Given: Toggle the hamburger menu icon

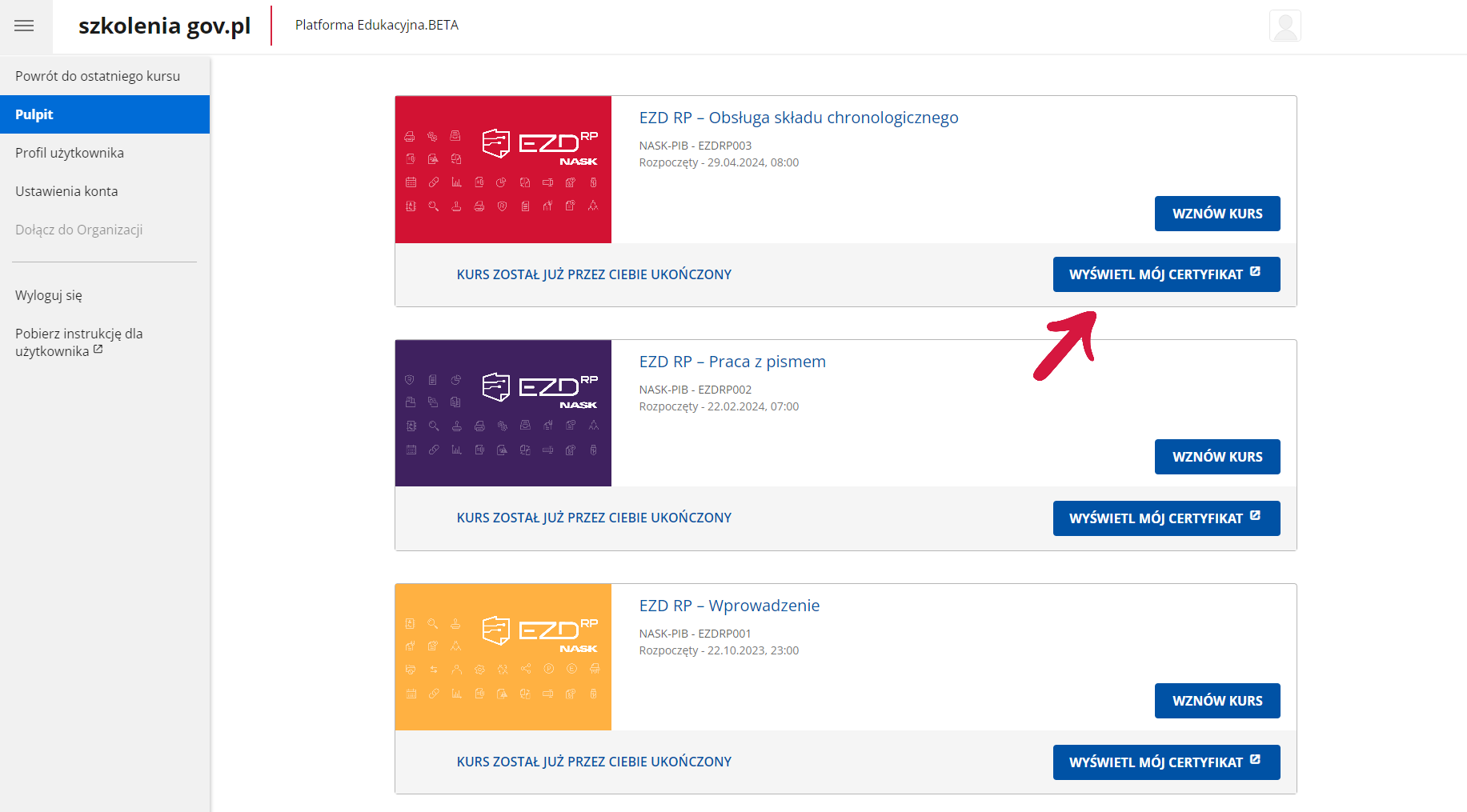Looking at the screenshot, I should 25,26.
